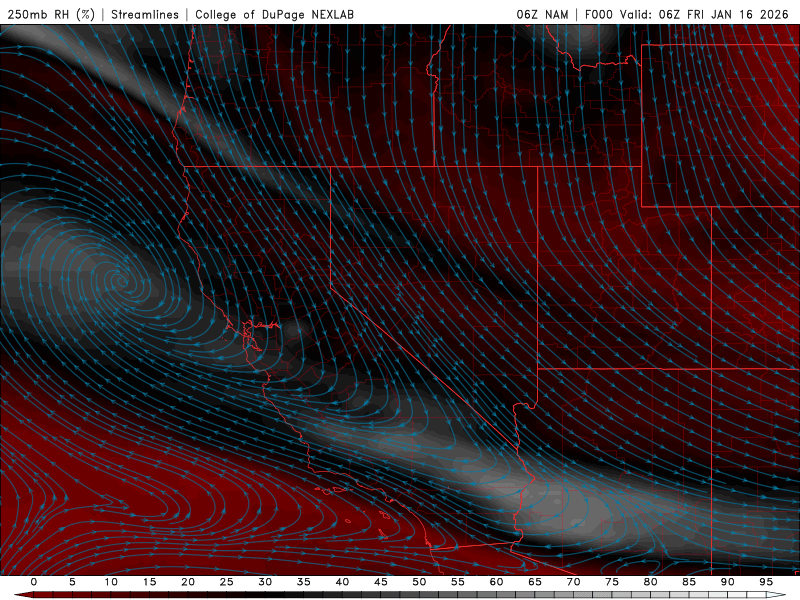Click the colorbar label '45'
Image resolution: width=800 pixels, height=600 pixels.
tap(381, 582)
